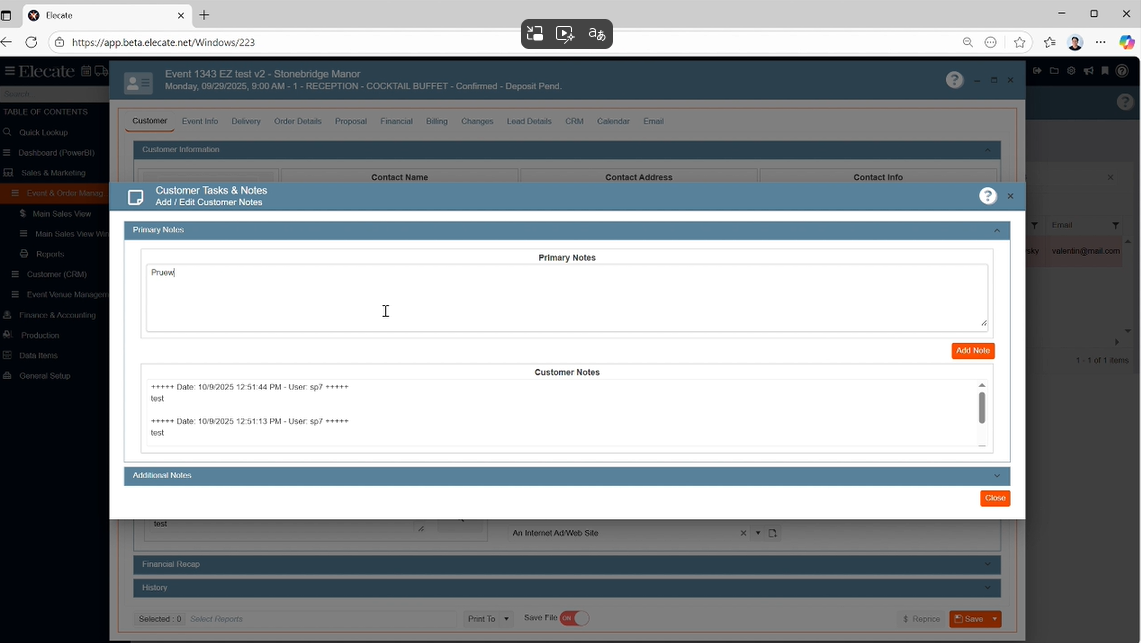Click inside the Primary Notes text area

(x=566, y=297)
